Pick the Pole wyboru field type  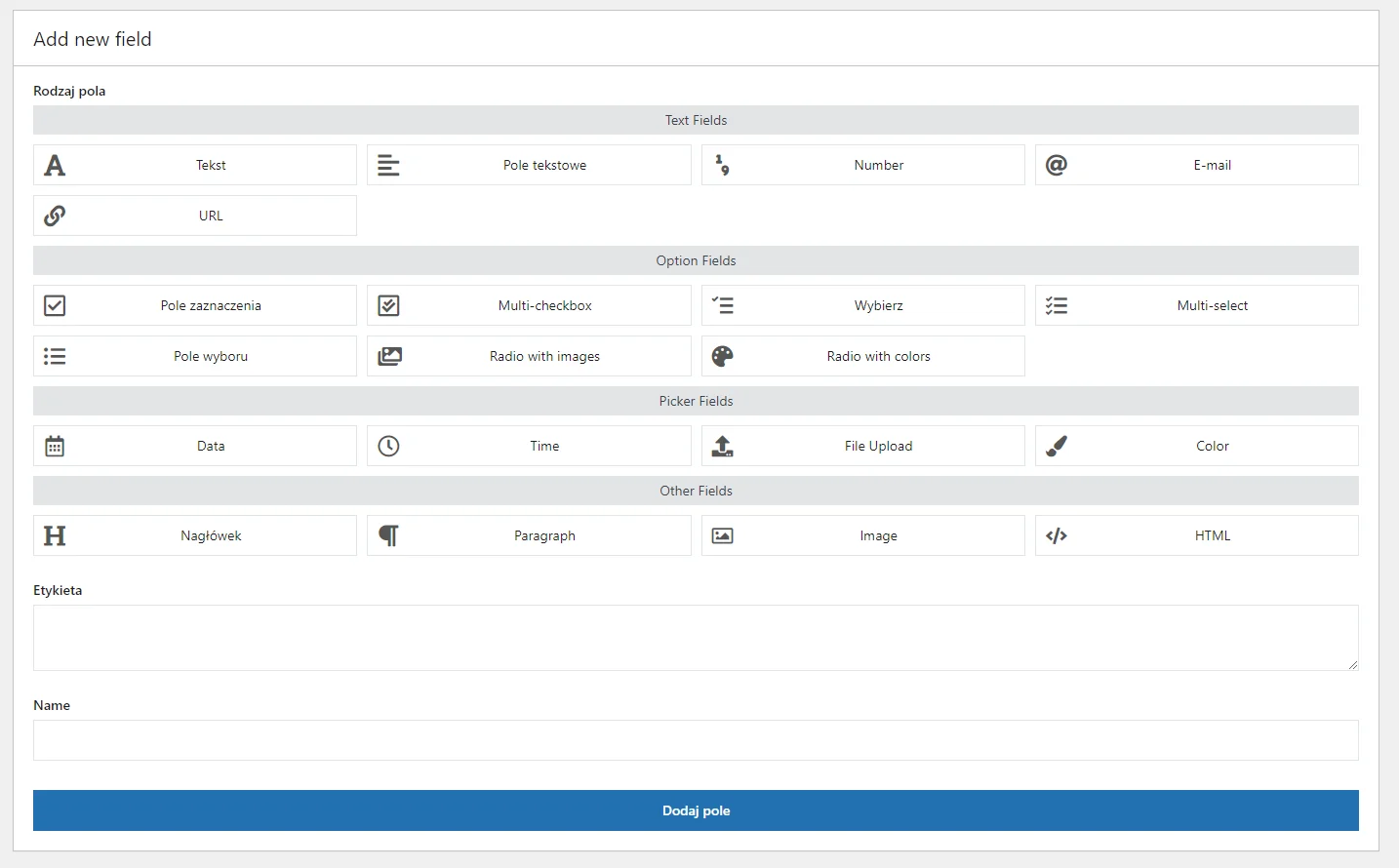pyautogui.click(x=195, y=357)
